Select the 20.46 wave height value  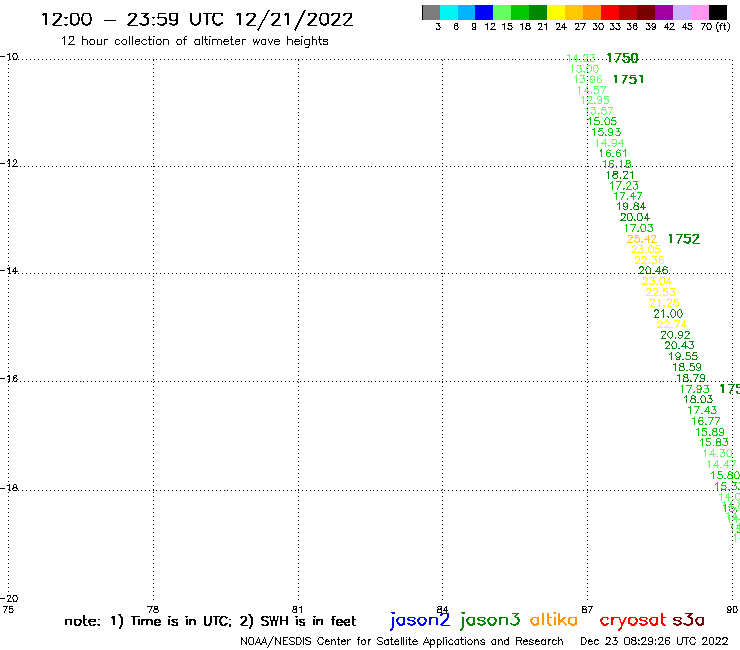click(653, 270)
